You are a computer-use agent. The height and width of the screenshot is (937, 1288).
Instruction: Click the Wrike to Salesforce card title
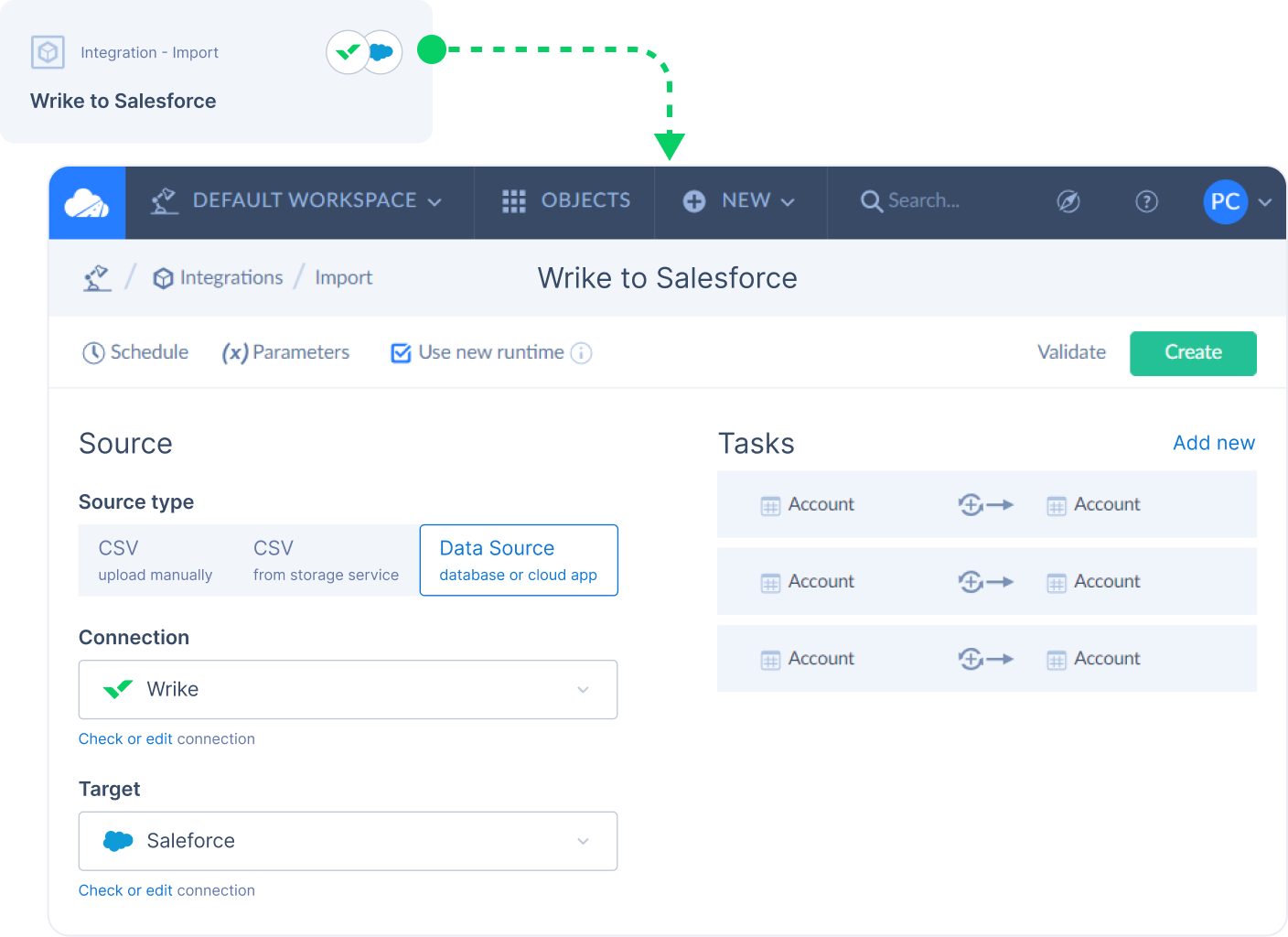click(x=123, y=102)
